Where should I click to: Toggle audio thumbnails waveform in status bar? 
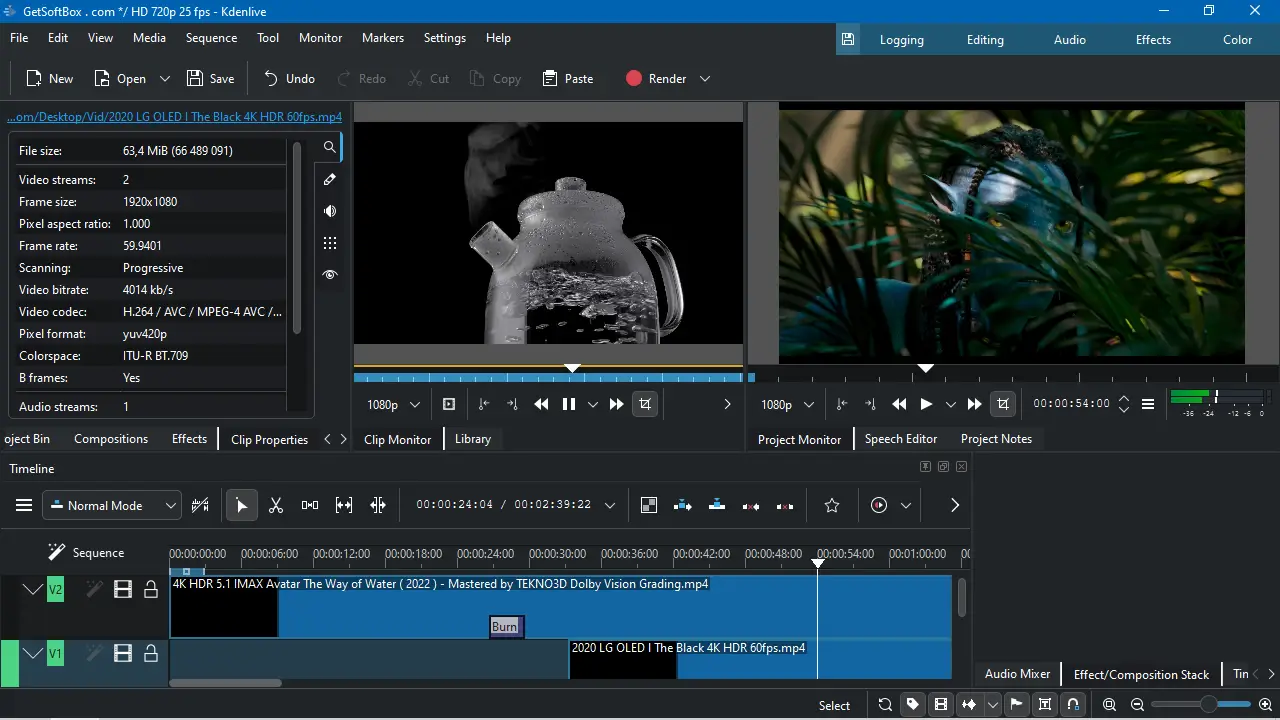point(969,704)
